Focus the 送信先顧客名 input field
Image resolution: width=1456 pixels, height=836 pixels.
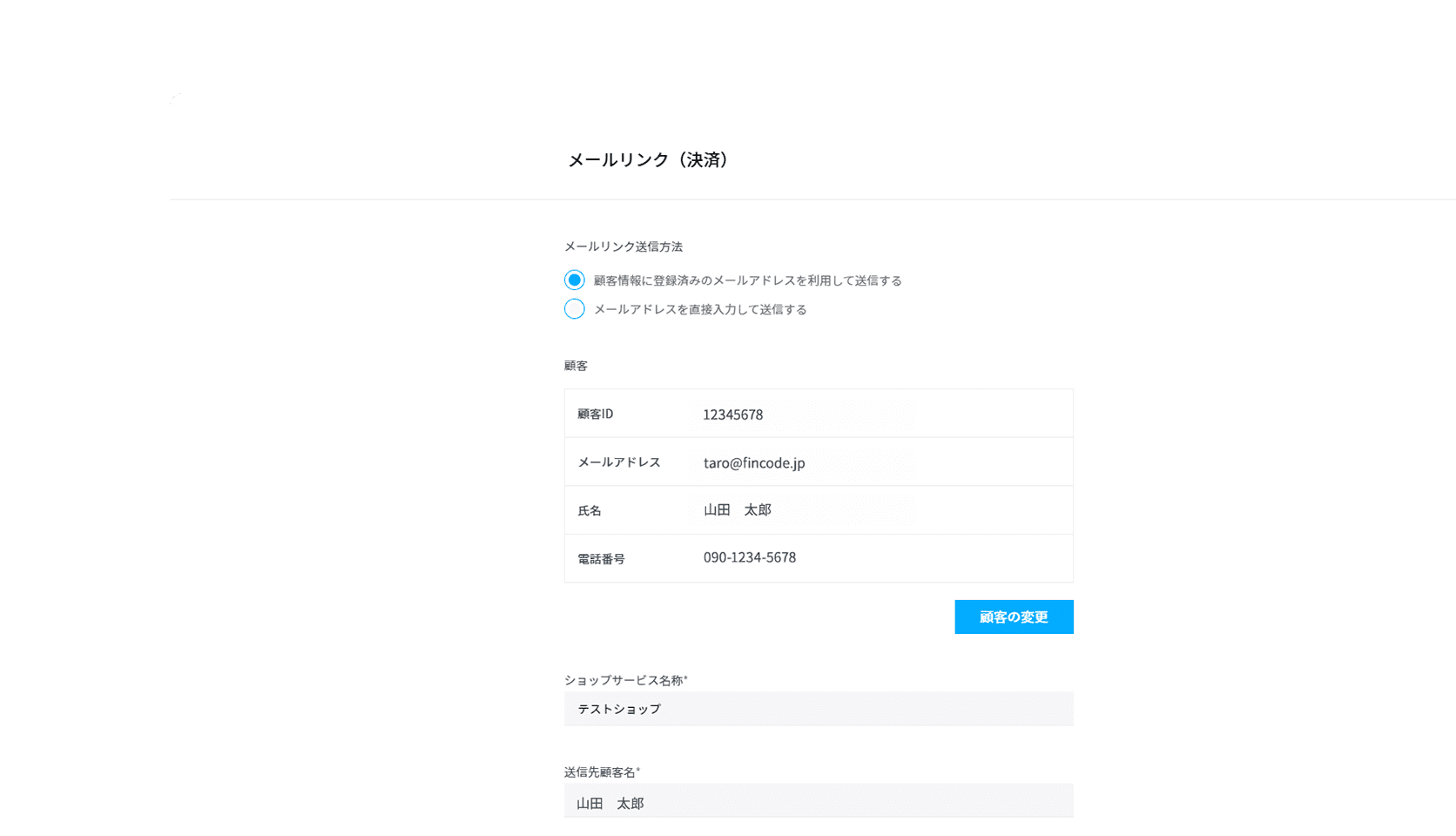[x=819, y=801]
